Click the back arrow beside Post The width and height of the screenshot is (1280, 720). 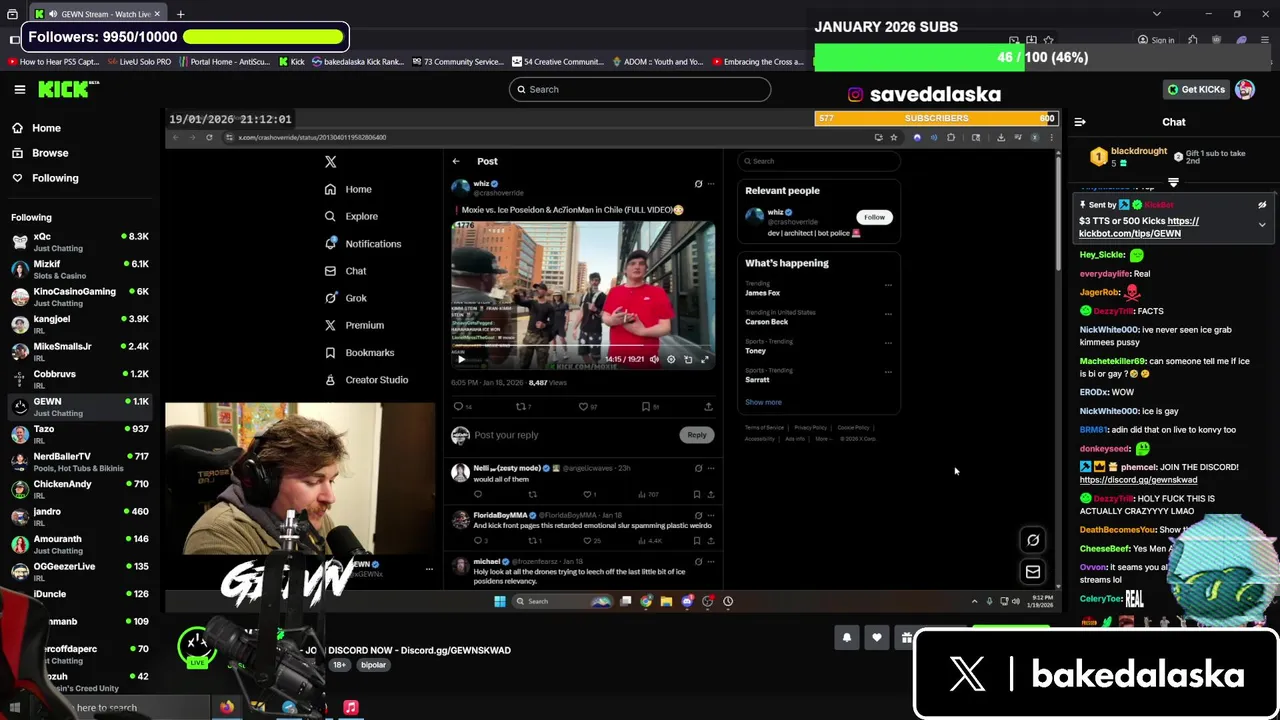[x=456, y=161]
